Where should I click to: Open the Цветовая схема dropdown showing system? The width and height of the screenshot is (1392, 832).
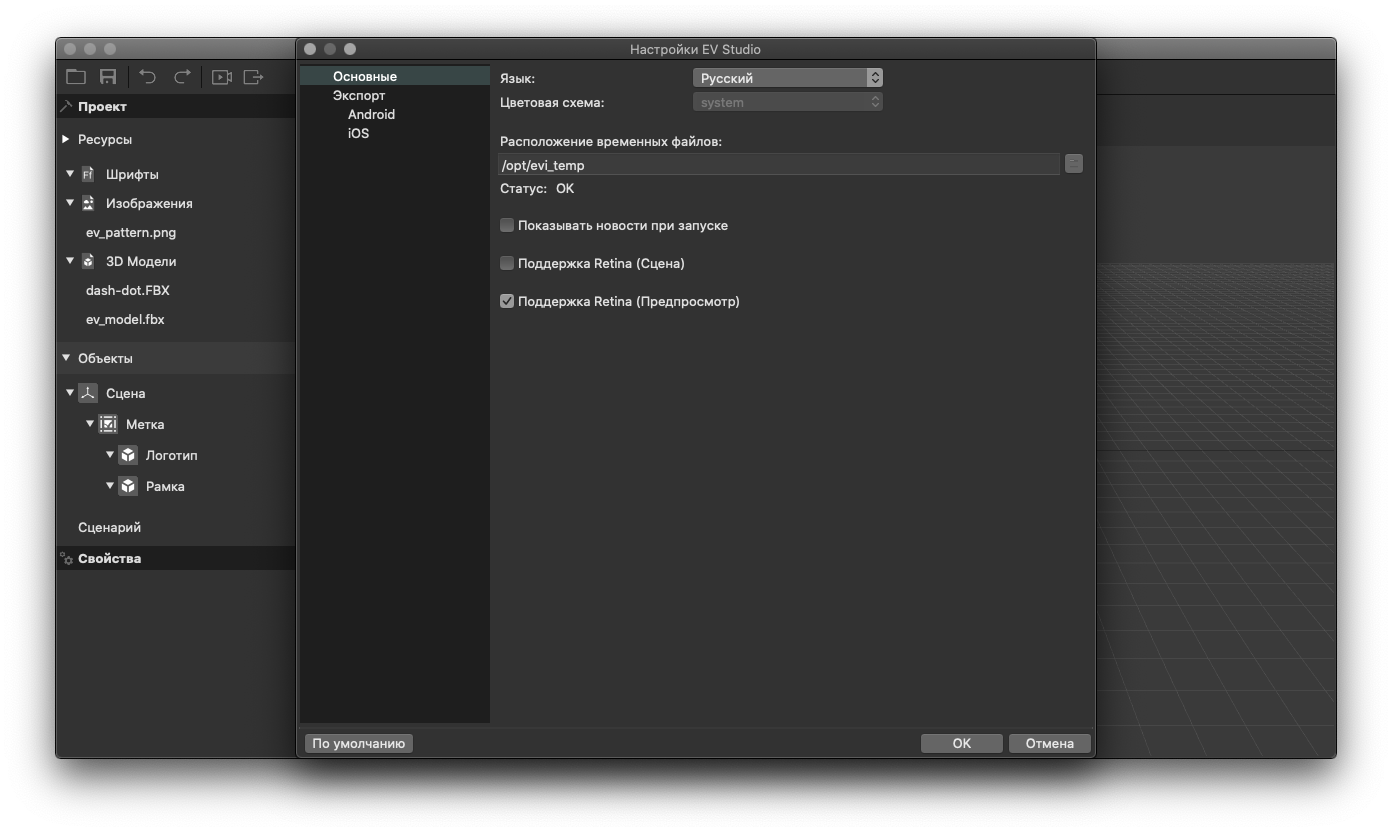coord(788,102)
